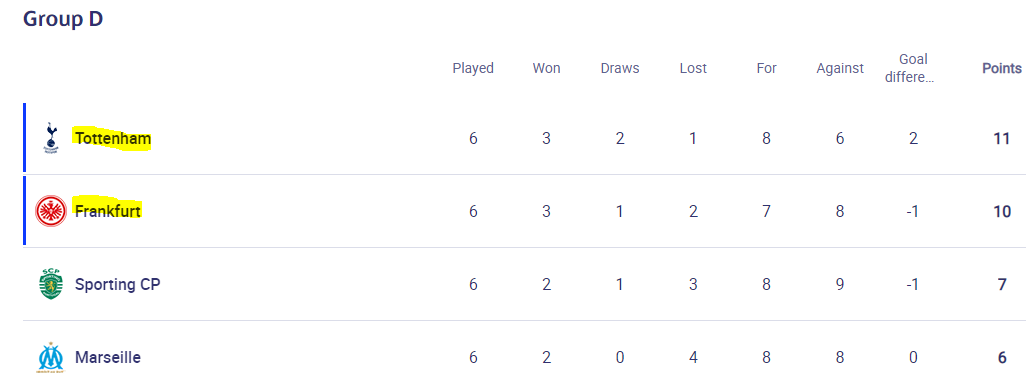
Task: Open the Frankfurt team link
Action: 108,211
